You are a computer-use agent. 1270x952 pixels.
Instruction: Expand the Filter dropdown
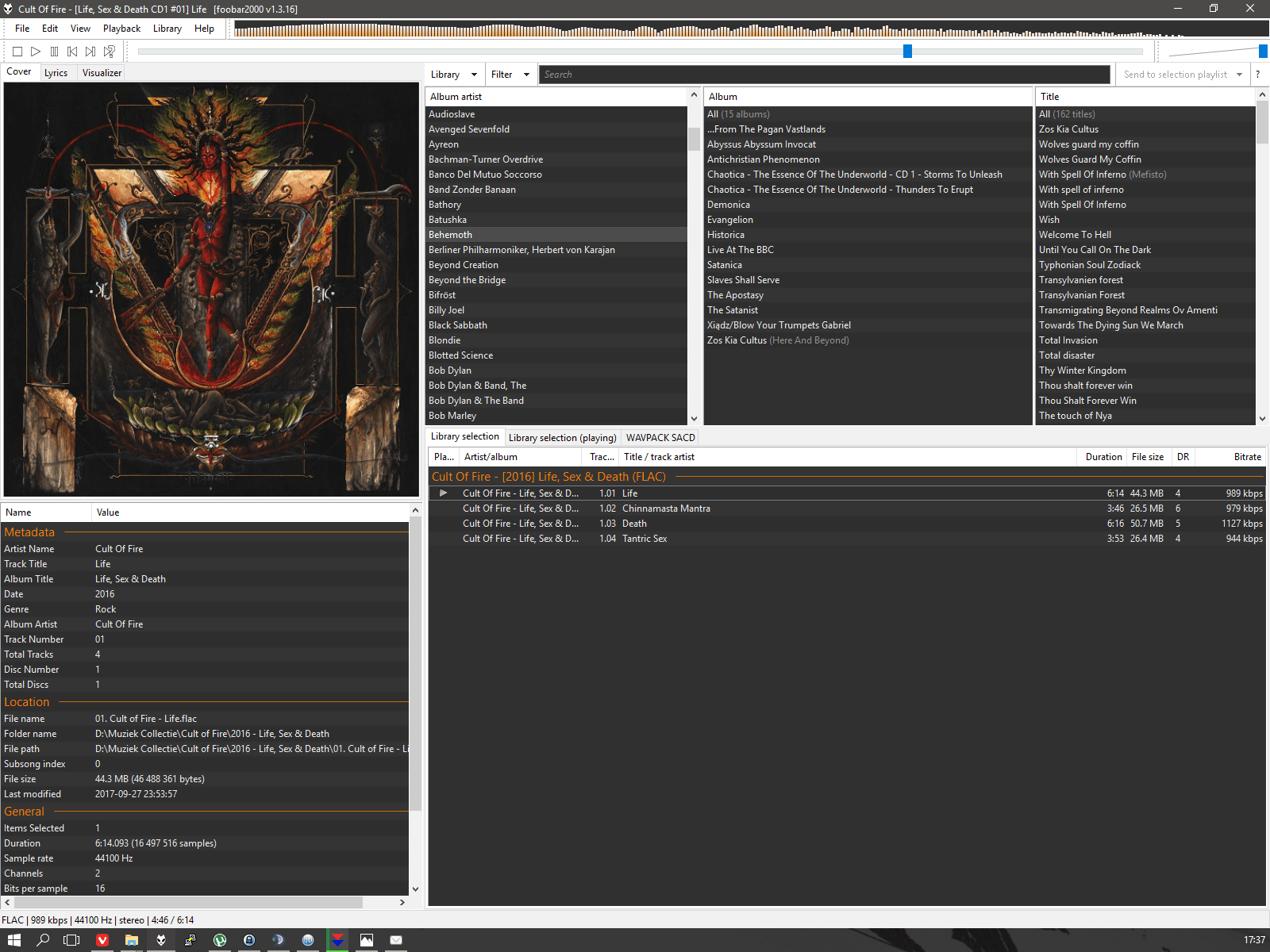click(510, 75)
